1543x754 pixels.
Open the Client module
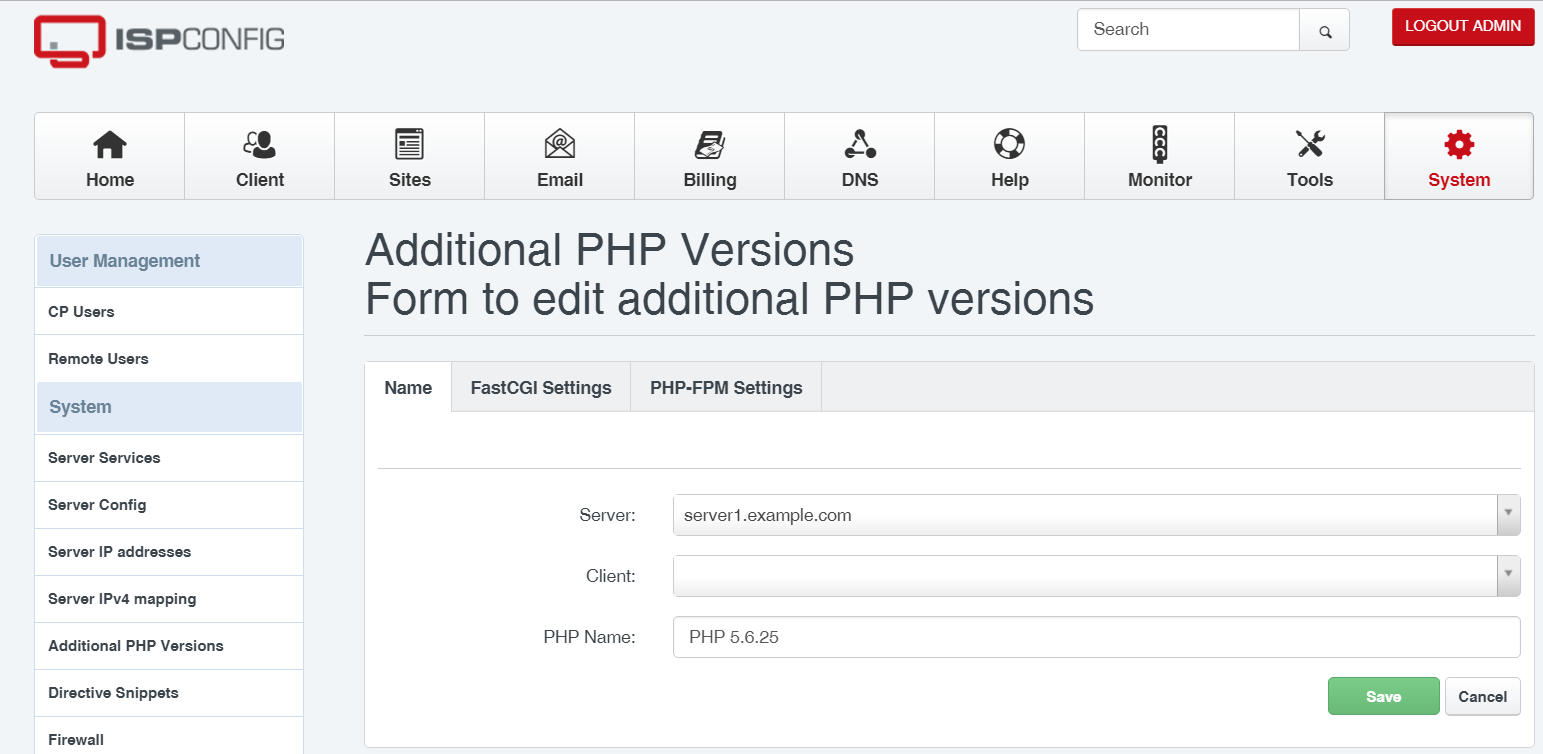260,157
